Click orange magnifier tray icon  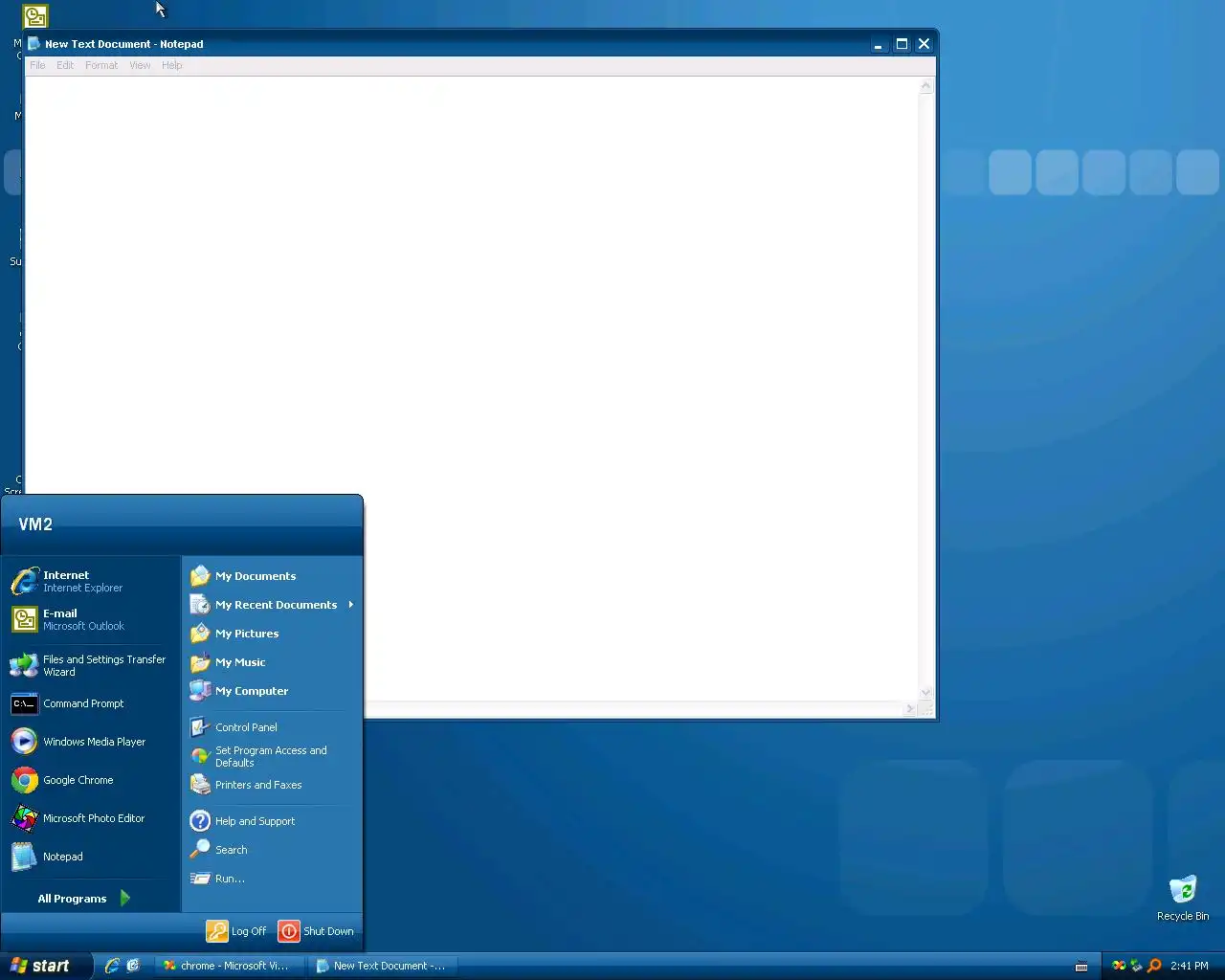point(1154,966)
